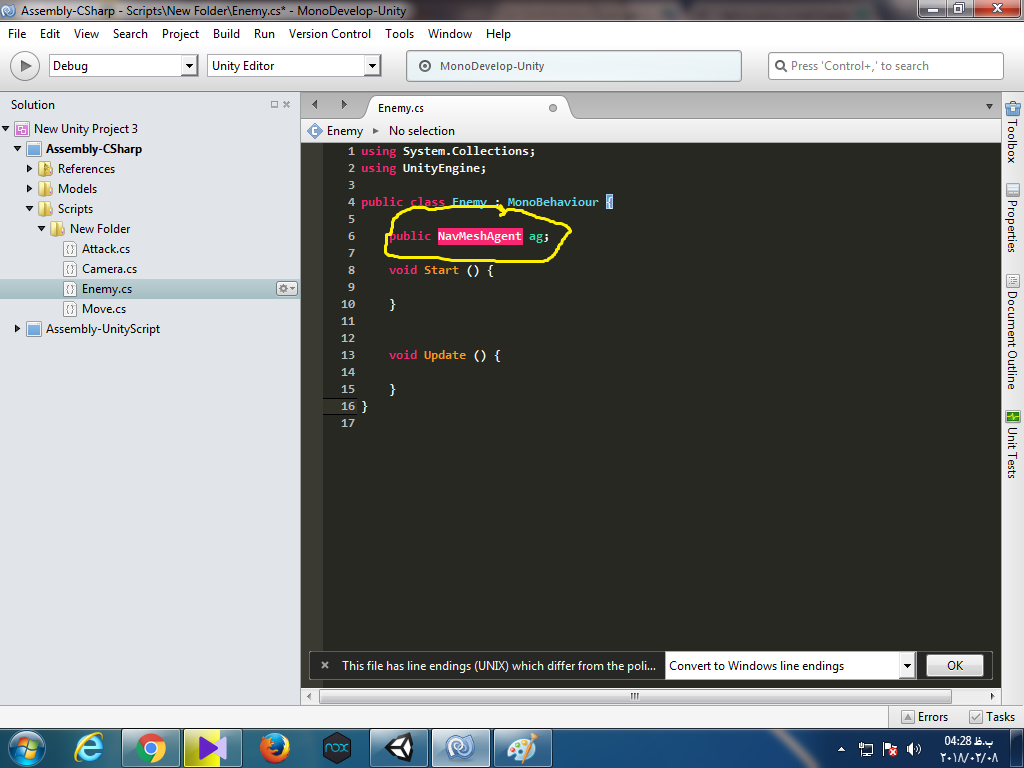Image resolution: width=1024 pixels, height=768 pixels.
Task: Click the Assembly-UnityScript project icon
Action: 34,329
